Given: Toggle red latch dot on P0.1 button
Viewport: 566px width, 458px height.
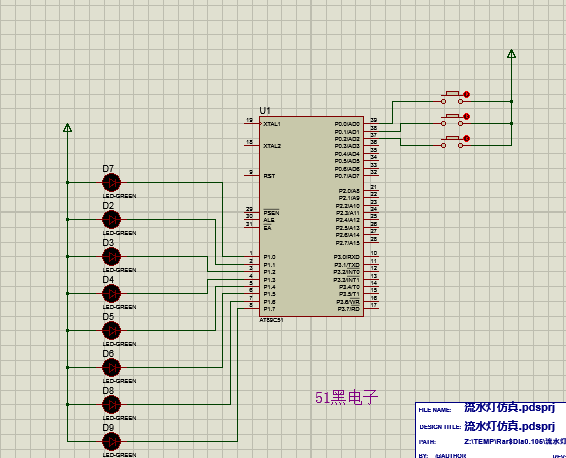Looking at the screenshot, I should click(466, 117).
